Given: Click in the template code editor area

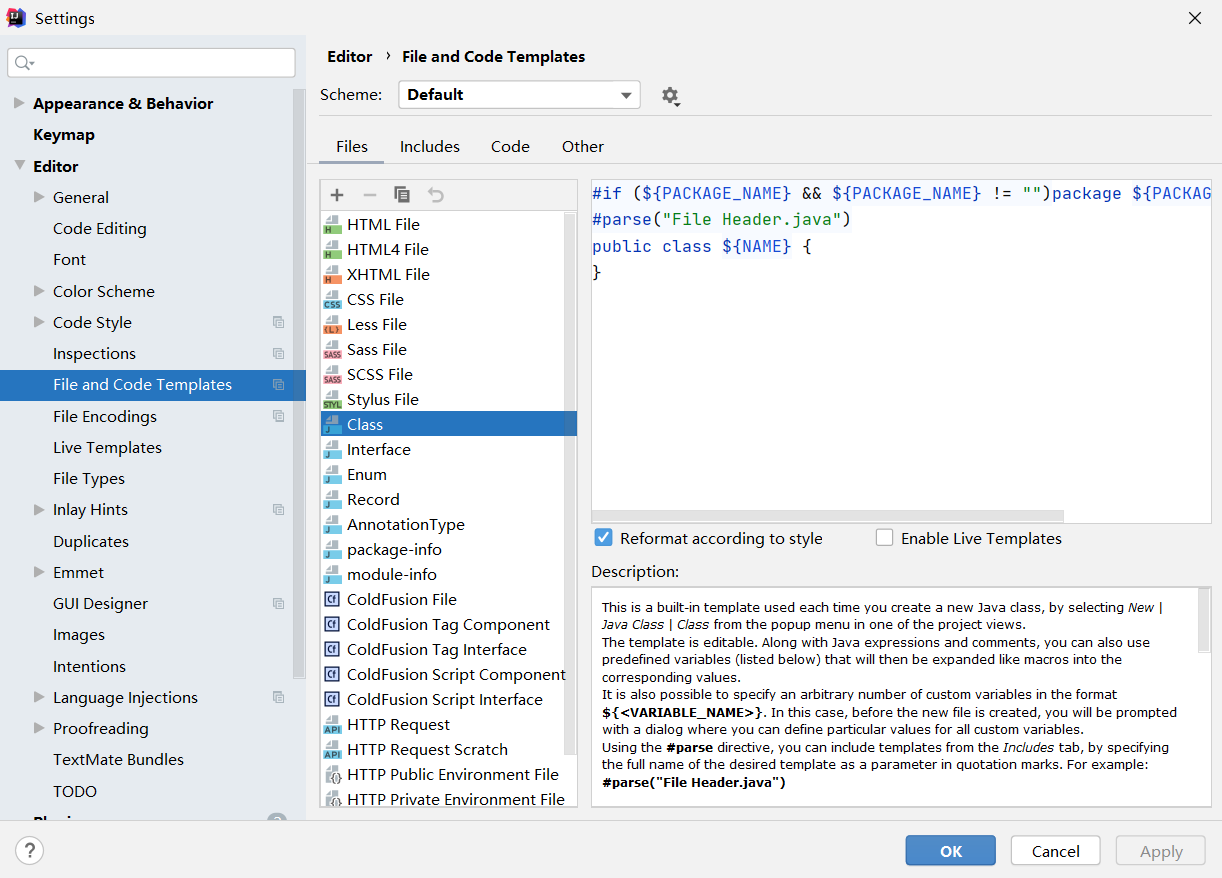Looking at the screenshot, I should click(901, 351).
